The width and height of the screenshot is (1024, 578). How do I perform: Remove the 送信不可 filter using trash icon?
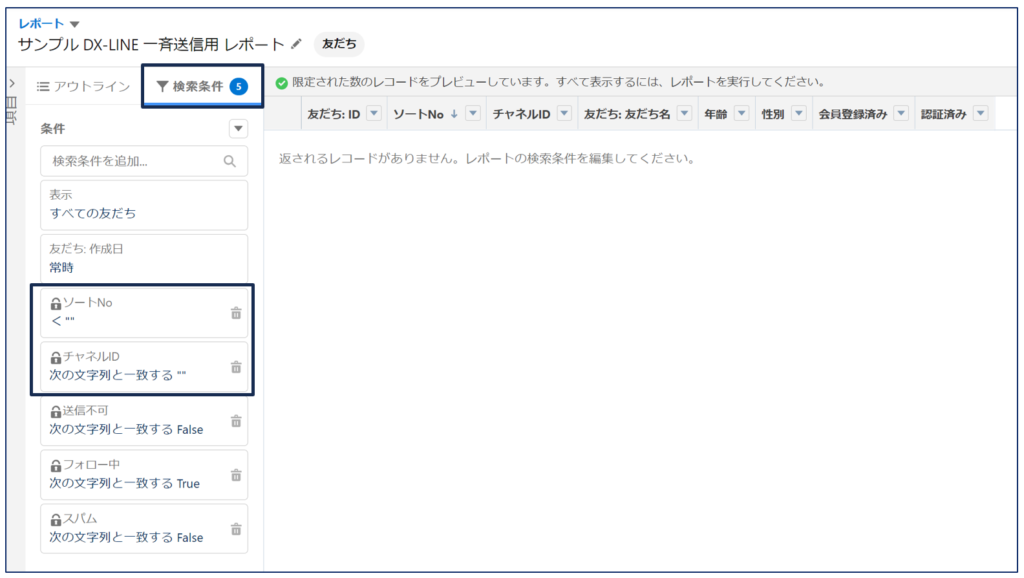(236, 421)
